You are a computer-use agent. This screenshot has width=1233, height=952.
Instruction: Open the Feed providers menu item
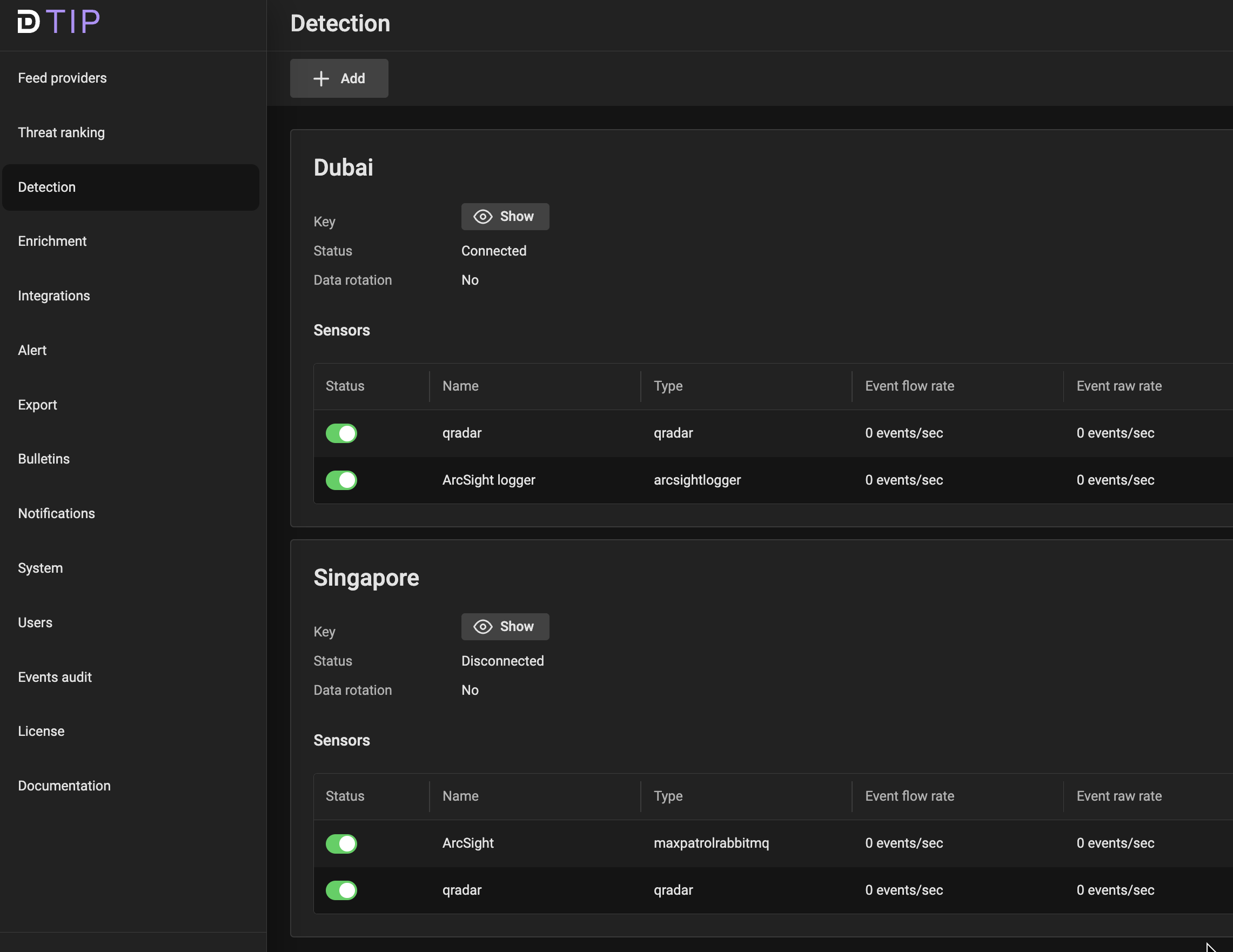[x=62, y=78]
